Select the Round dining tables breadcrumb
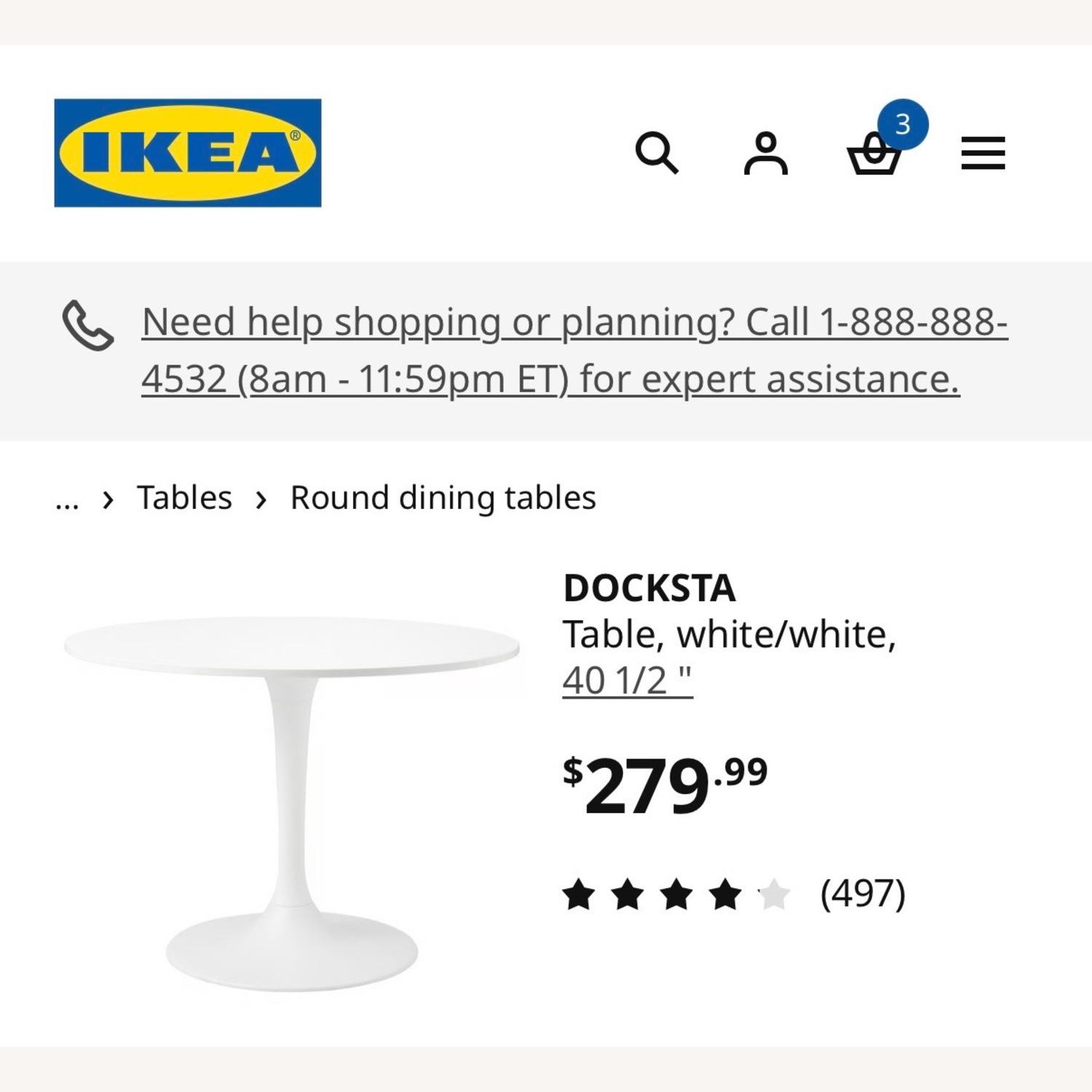1092x1092 pixels. coord(442,498)
